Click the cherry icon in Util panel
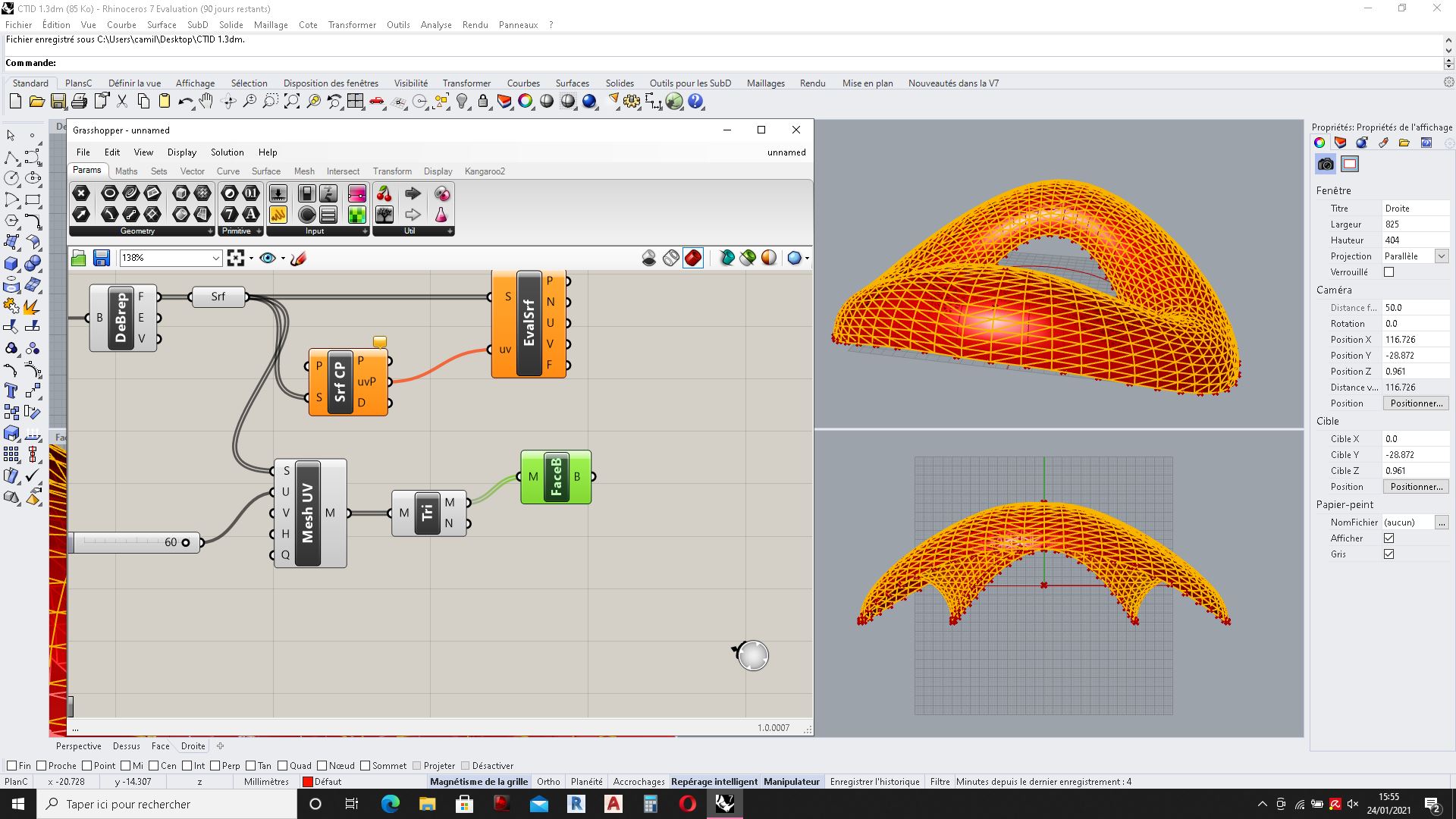1456x819 pixels. point(384,193)
